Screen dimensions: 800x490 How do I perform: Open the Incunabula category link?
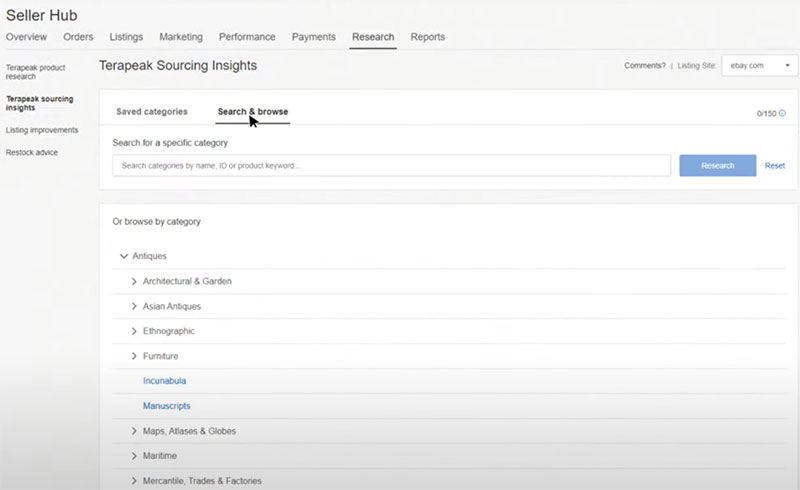pyautogui.click(x=164, y=381)
